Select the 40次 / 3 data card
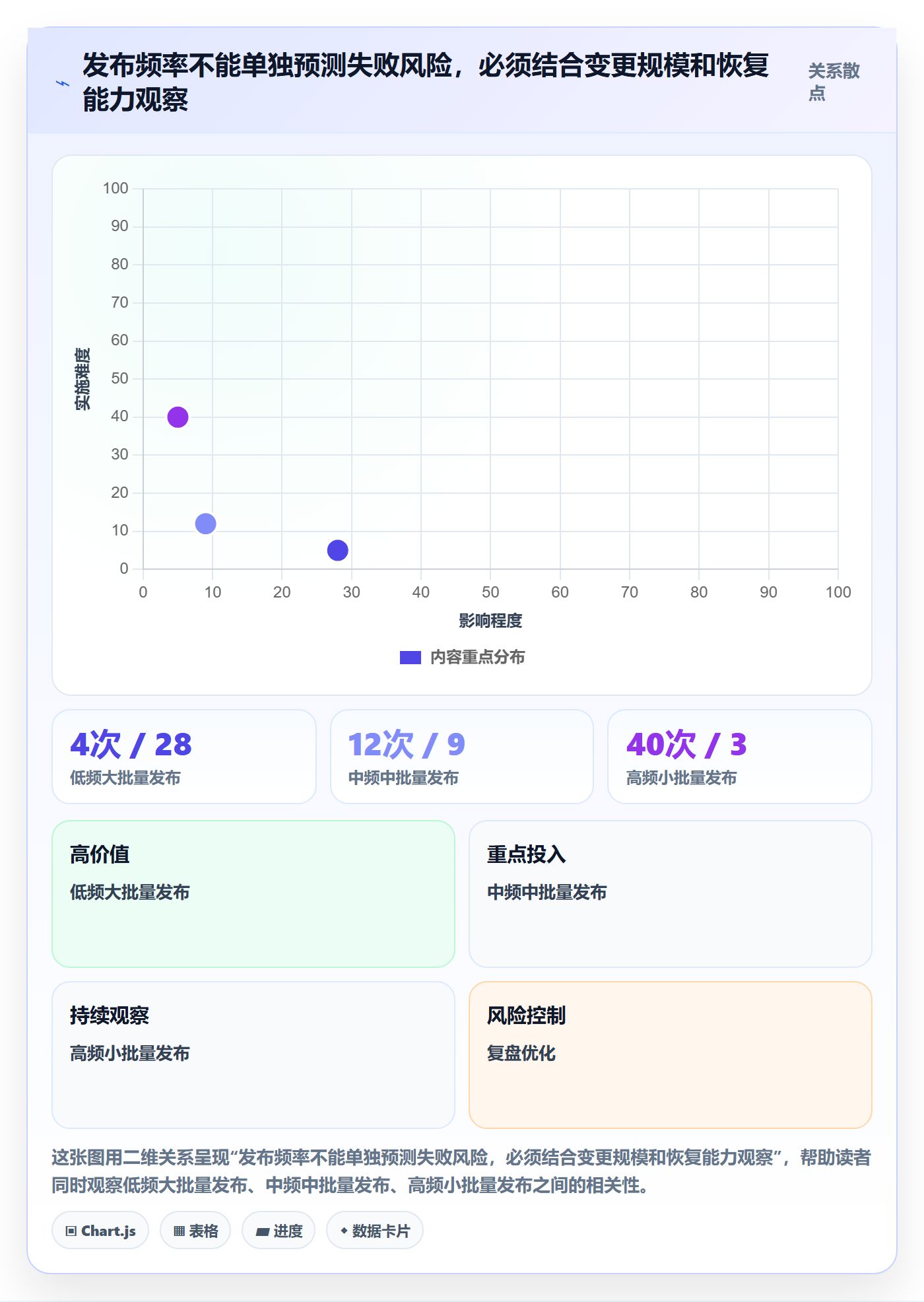The height and width of the screenshot is (1302, 924). [740, 757]
